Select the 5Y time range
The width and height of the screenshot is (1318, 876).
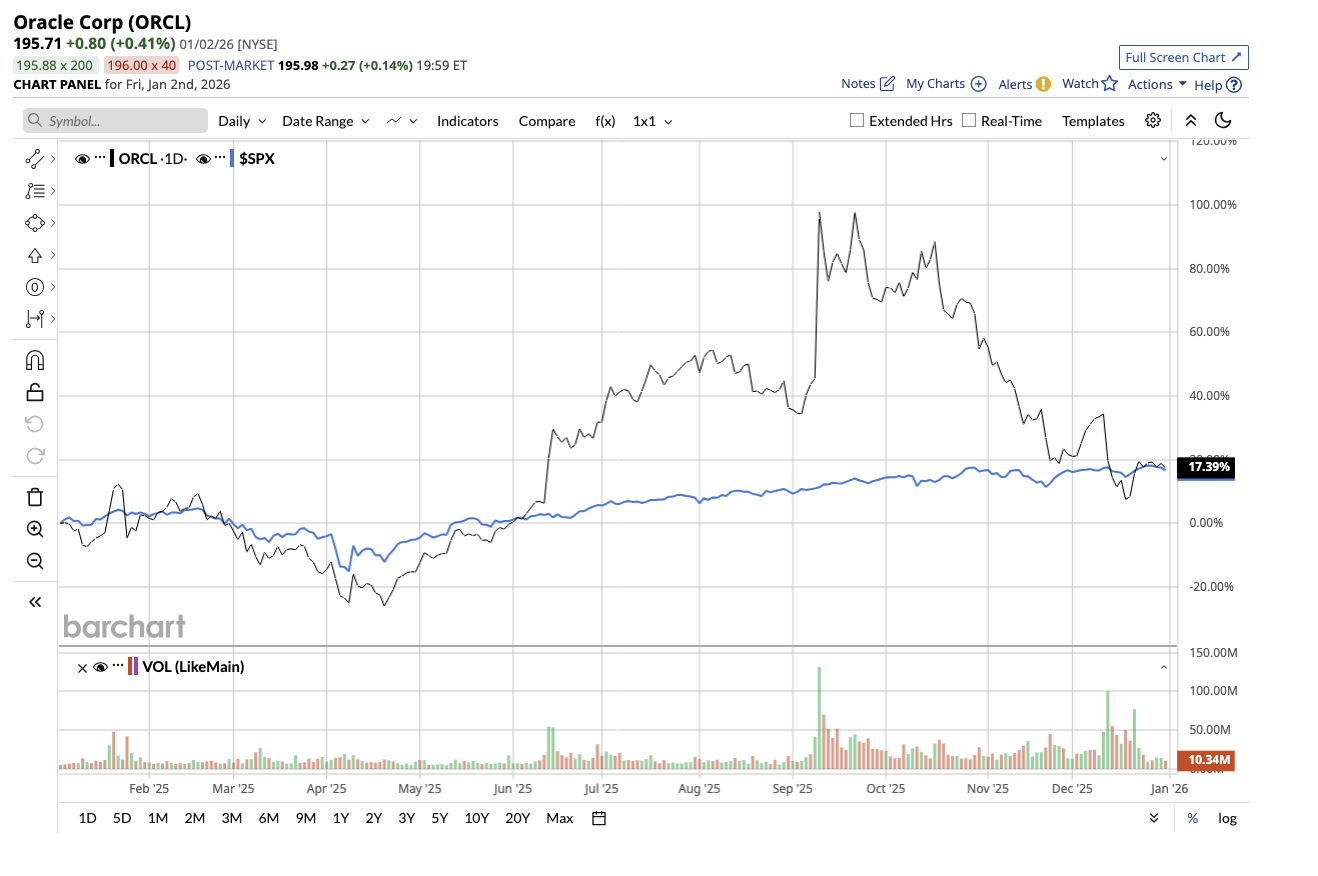440,818
